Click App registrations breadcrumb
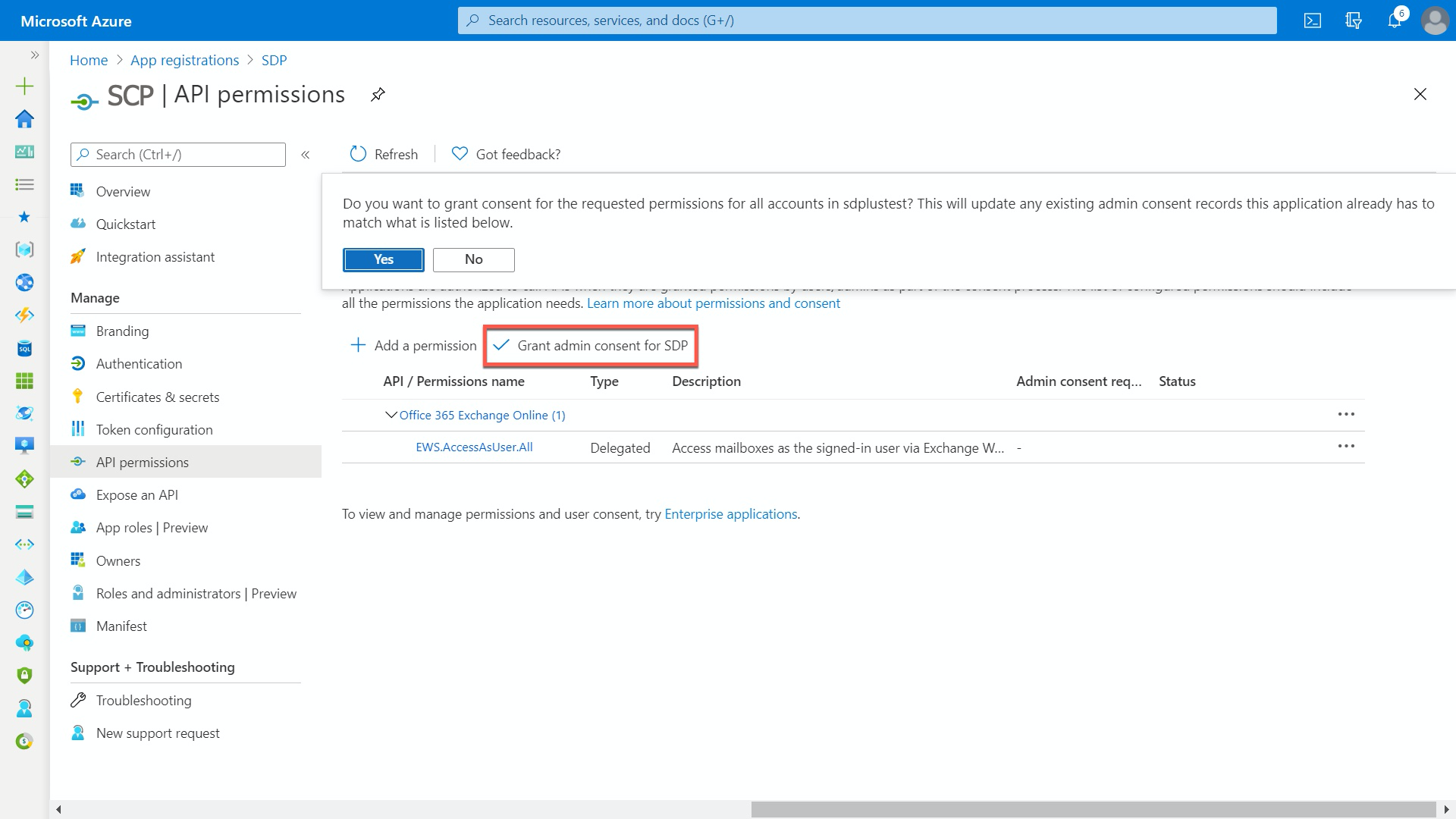Screen dimensions: 1456x819 click(x=184, y=61)
